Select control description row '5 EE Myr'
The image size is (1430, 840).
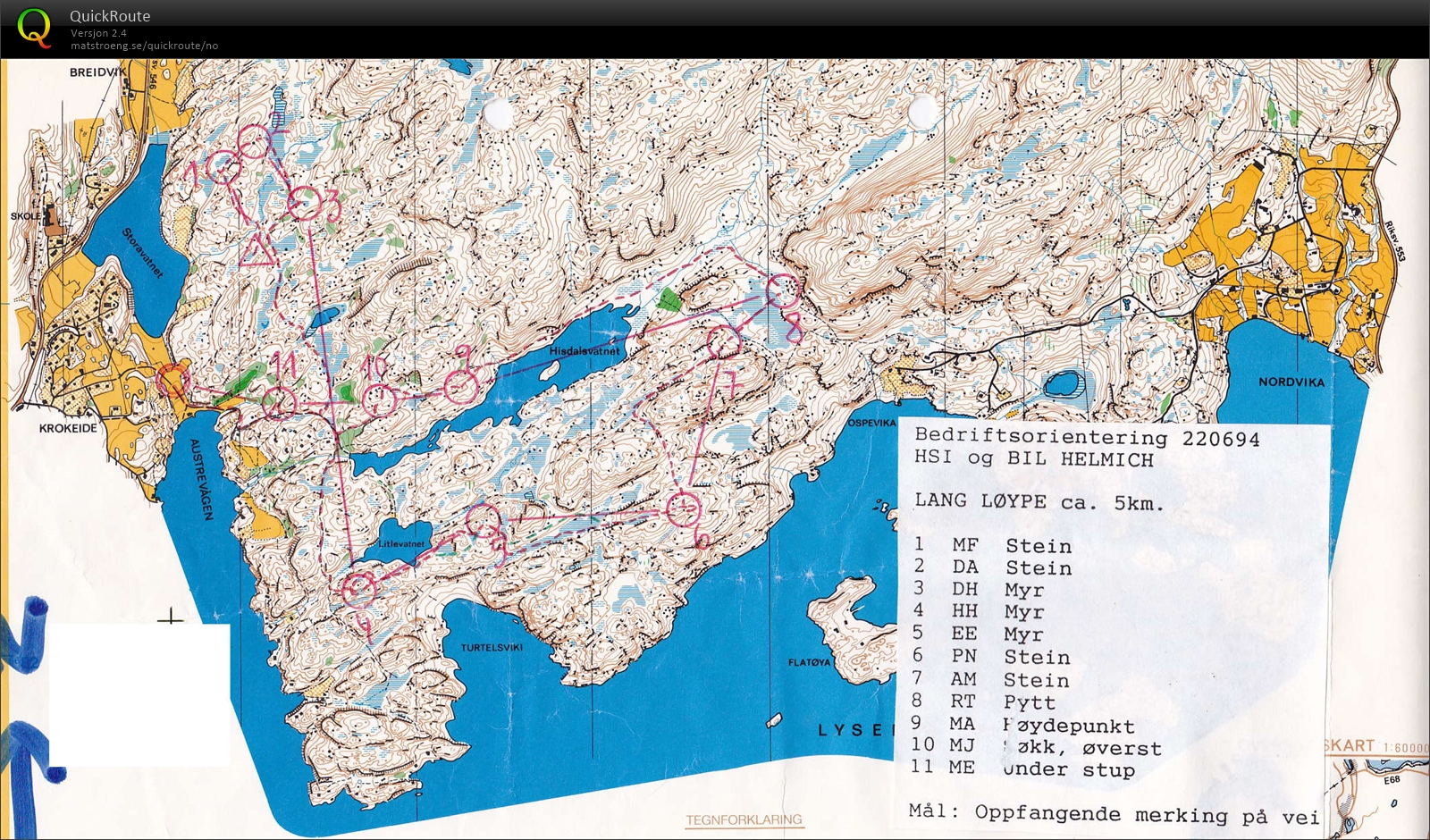click(979, 634)
